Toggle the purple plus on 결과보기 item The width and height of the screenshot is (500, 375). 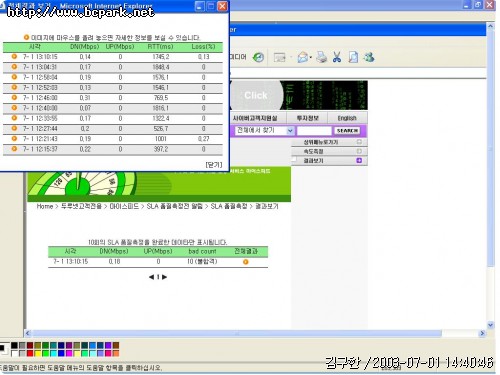[359, 161]
